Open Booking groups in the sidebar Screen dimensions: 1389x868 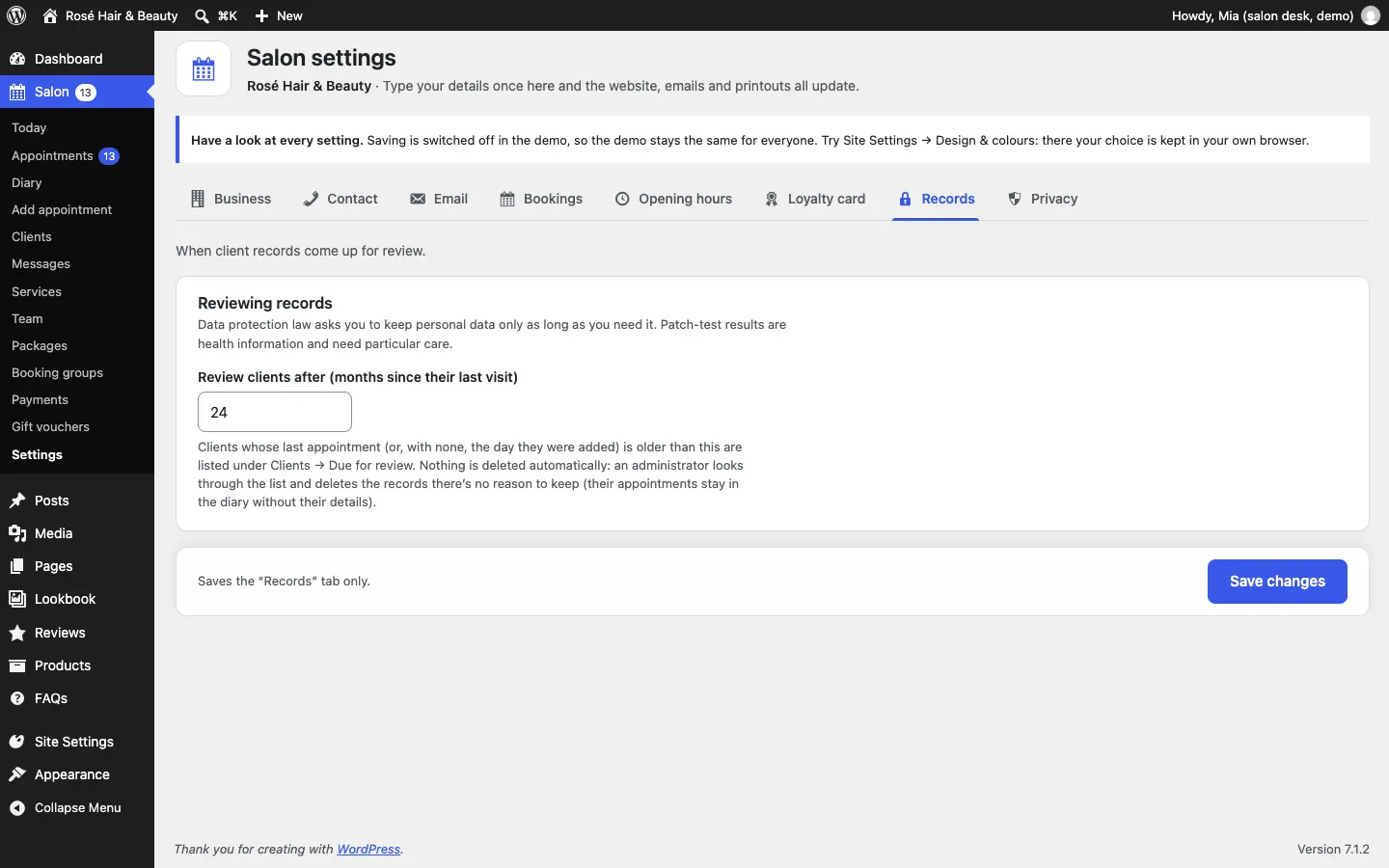[x=57, y=373]
